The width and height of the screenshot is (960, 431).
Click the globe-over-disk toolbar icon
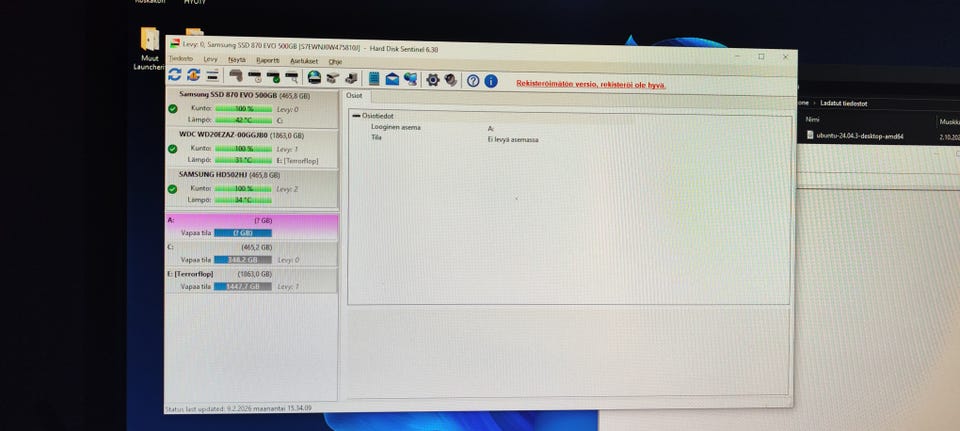[x=314, y=77]
